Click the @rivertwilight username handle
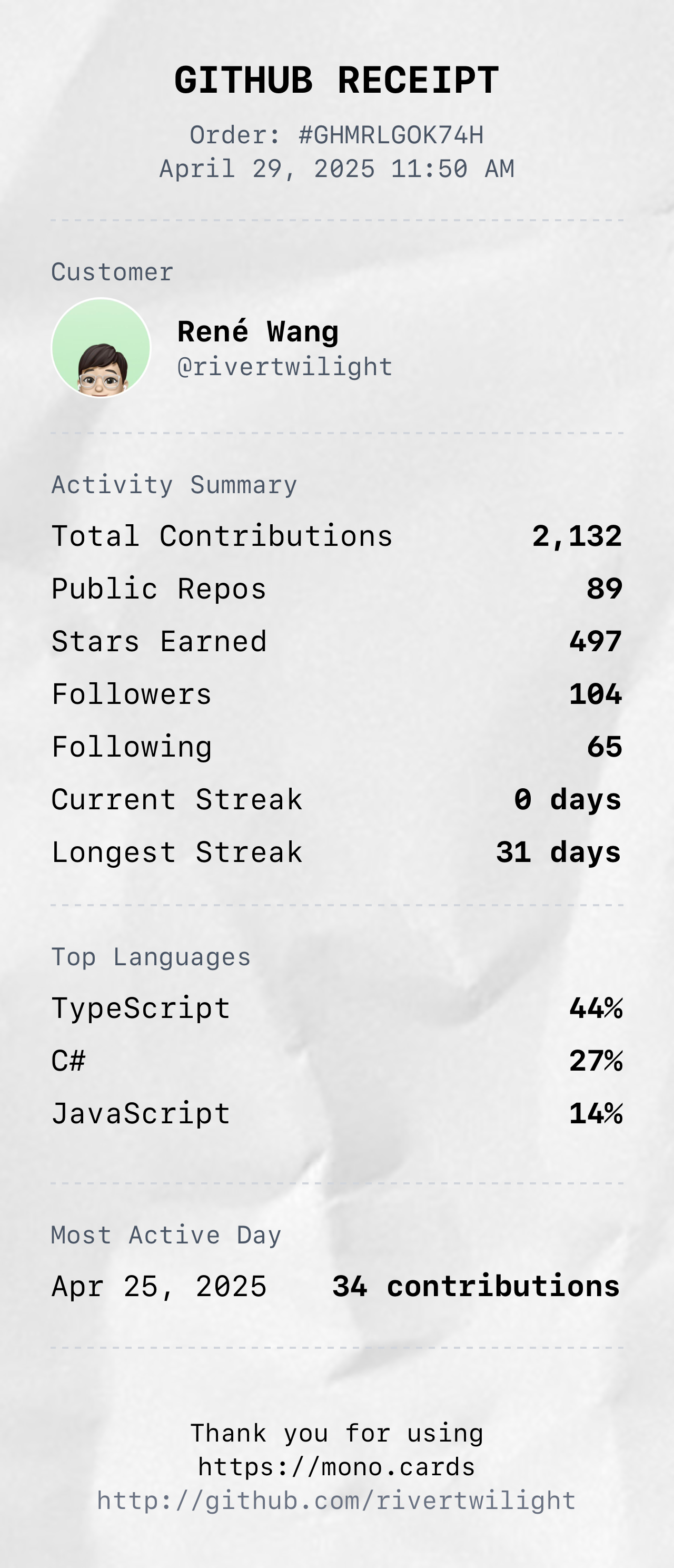The width and height of the screenshot is (674, 1568). (285, 367)
